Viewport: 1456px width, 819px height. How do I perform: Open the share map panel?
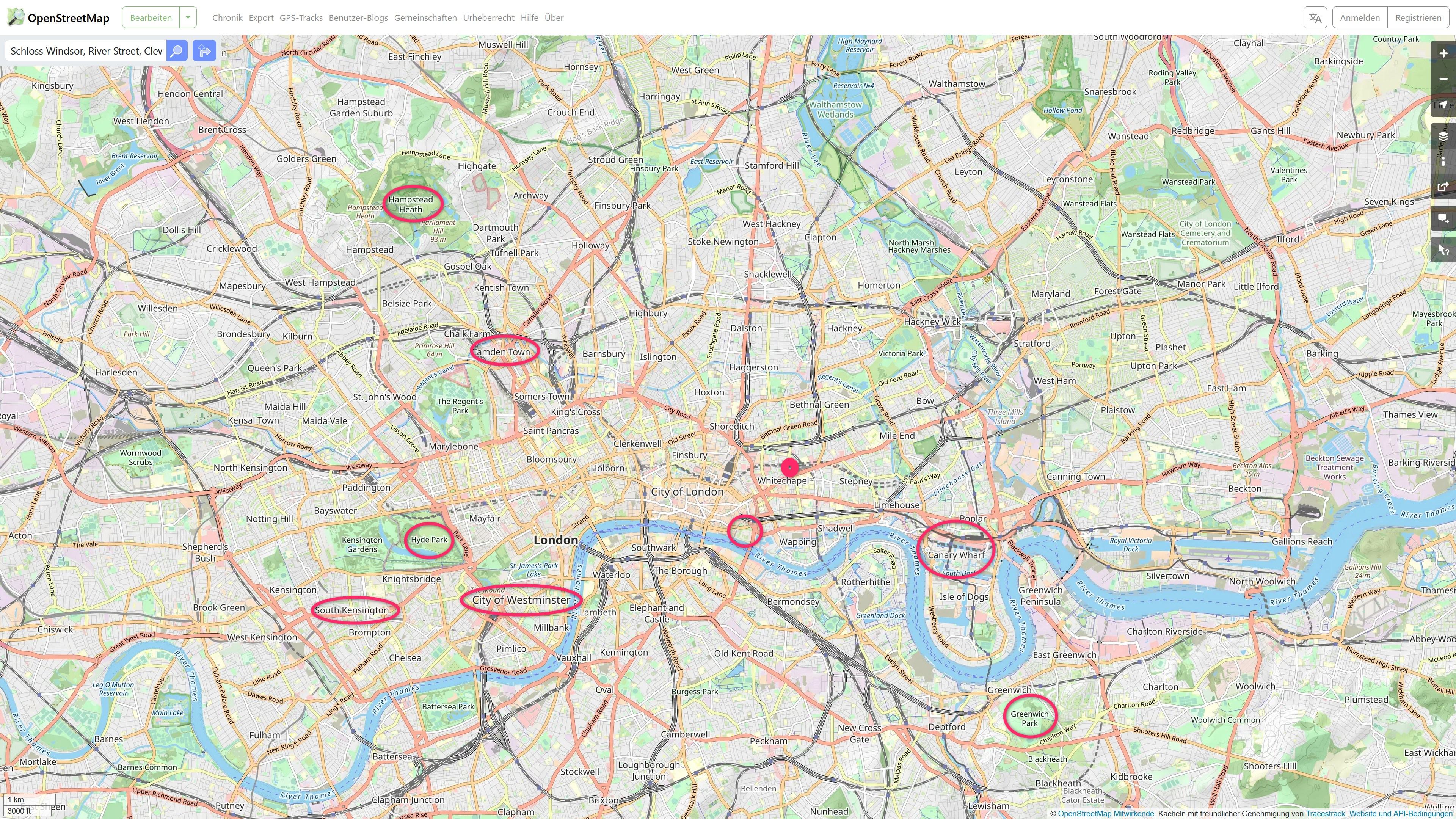[1443, 187]
